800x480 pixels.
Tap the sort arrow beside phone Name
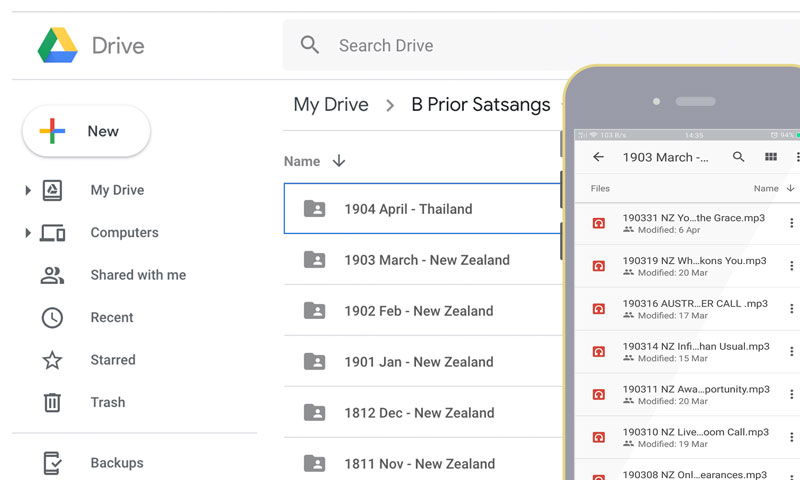[790, 188]
